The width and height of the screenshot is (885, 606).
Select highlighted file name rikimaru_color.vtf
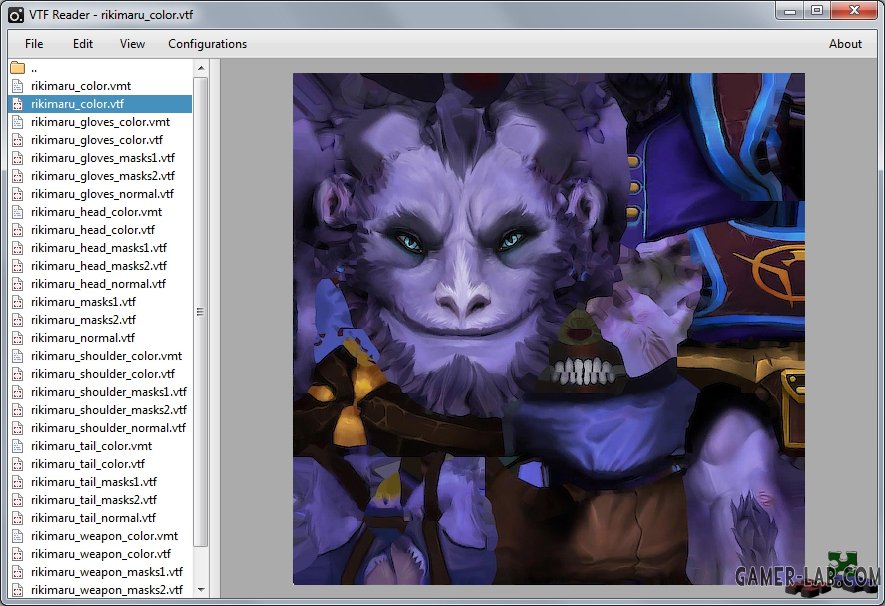pos(77,104)
